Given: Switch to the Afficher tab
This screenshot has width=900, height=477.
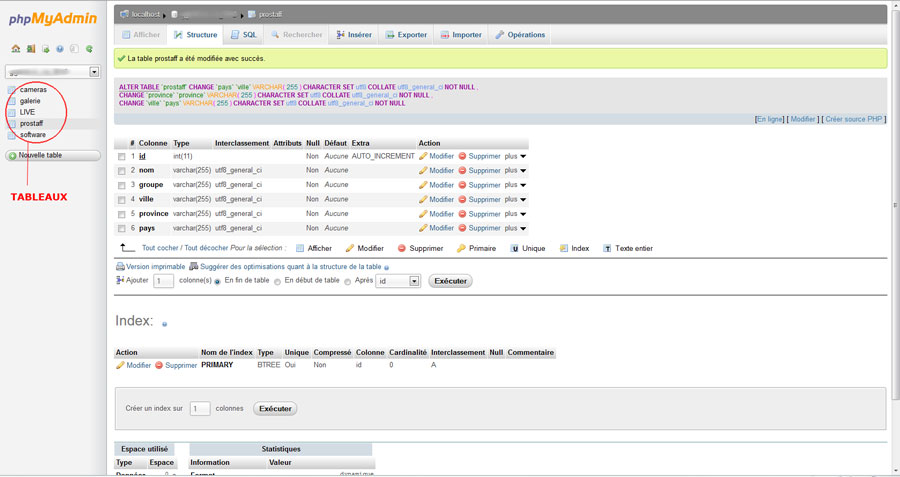Looking at the screenshot, I should click(141, 34).
